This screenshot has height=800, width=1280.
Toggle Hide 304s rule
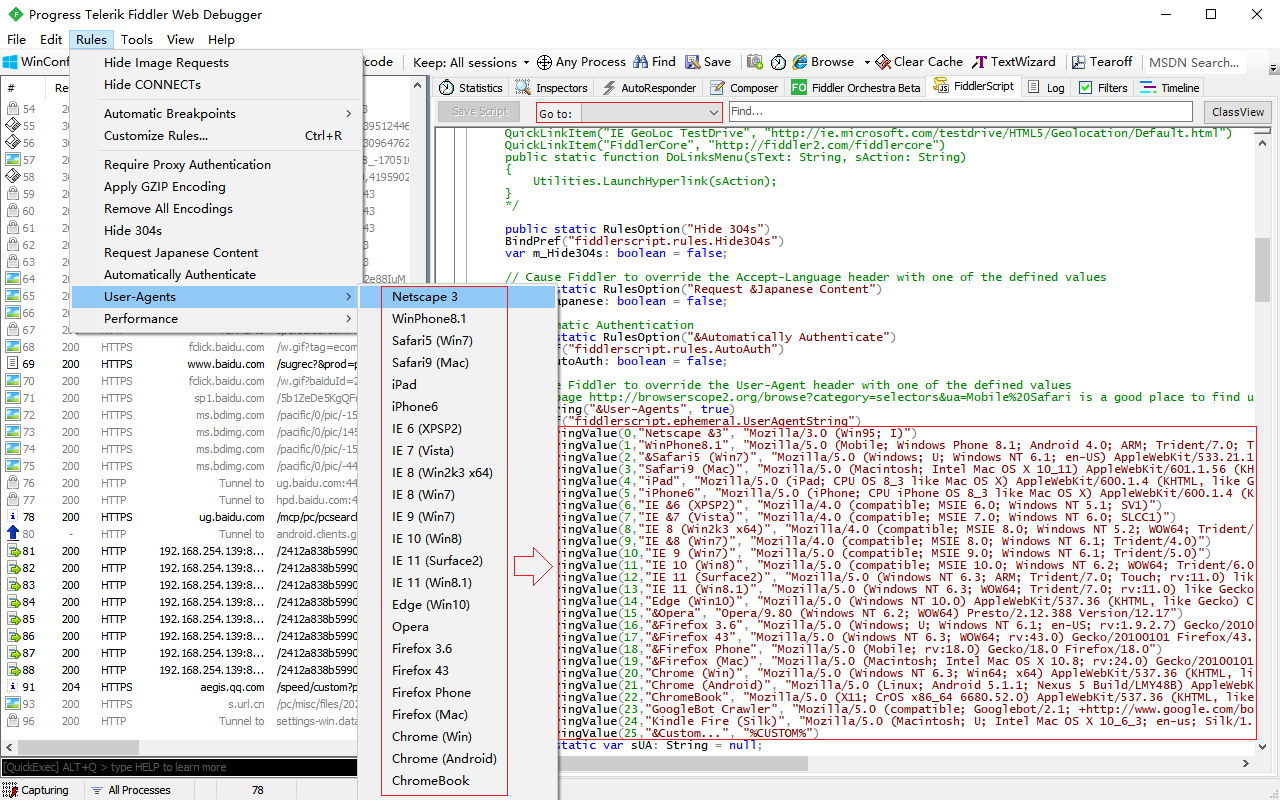click(215, 231)
